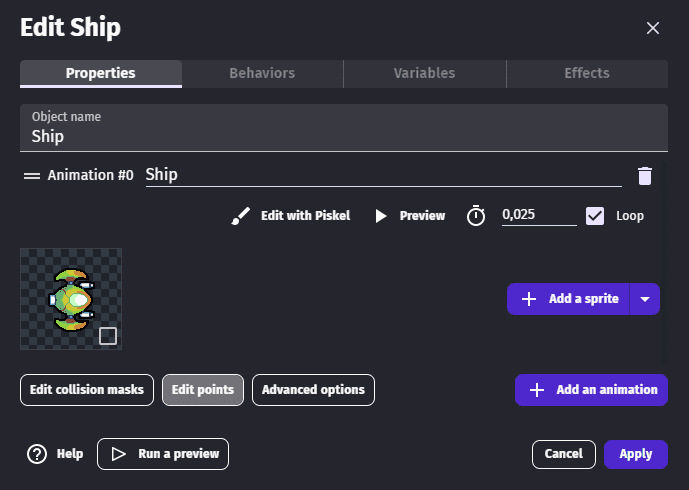Toggle the Loop checkbox
The image size is (689, 490).
point(595,216)
